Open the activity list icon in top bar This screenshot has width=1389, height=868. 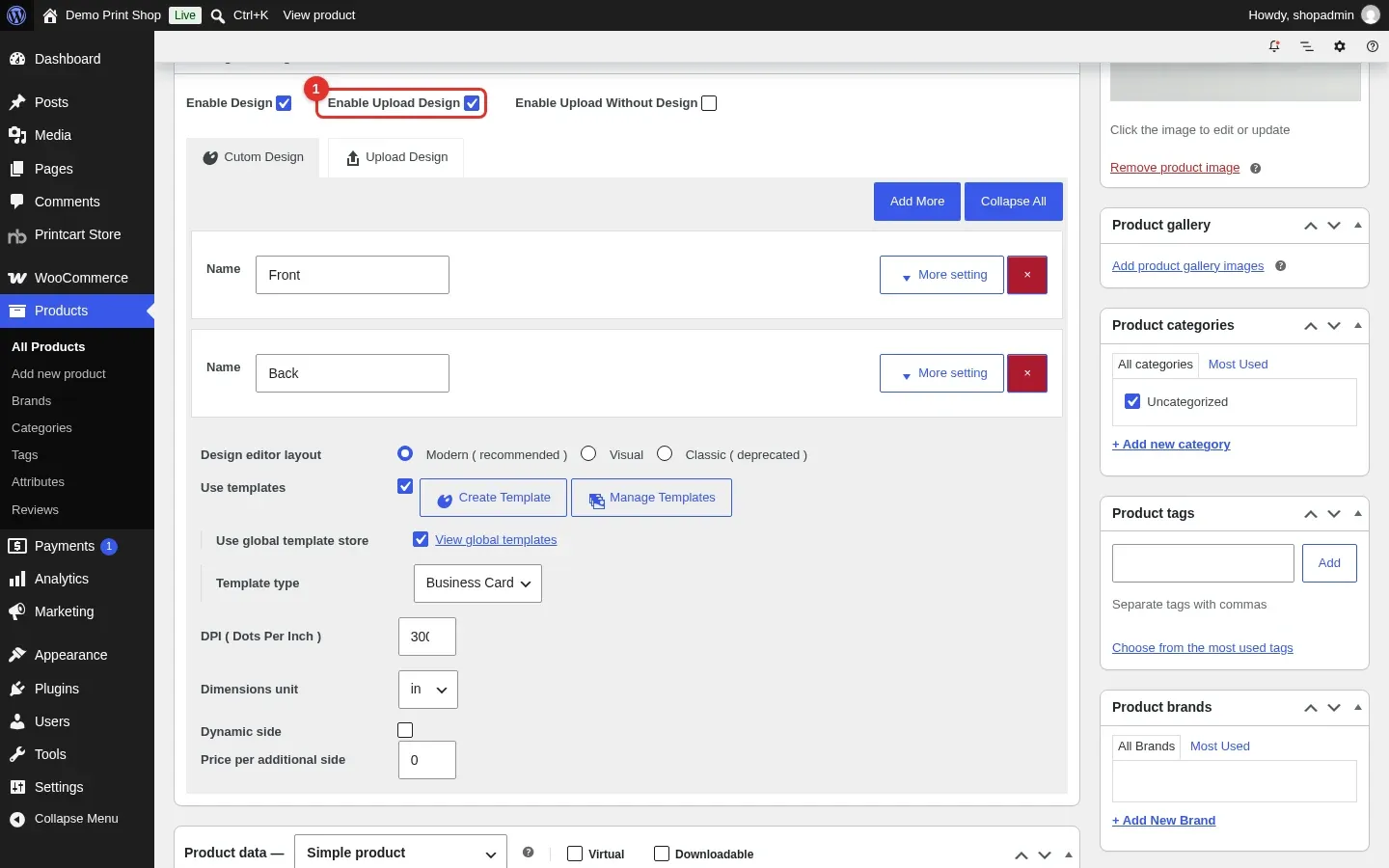point(1307,46)
